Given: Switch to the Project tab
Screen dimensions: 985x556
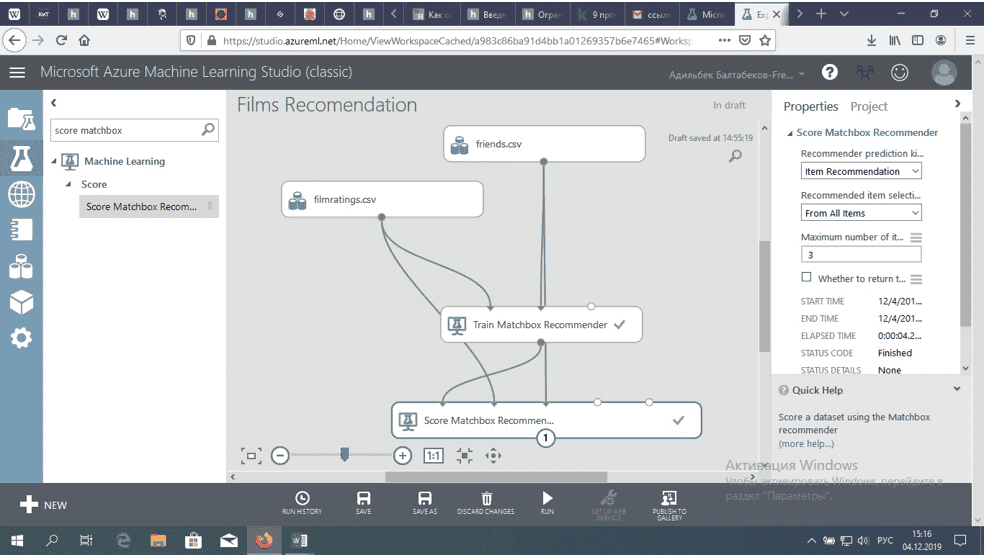Looking at the screenshot, I should click(869, 106).
